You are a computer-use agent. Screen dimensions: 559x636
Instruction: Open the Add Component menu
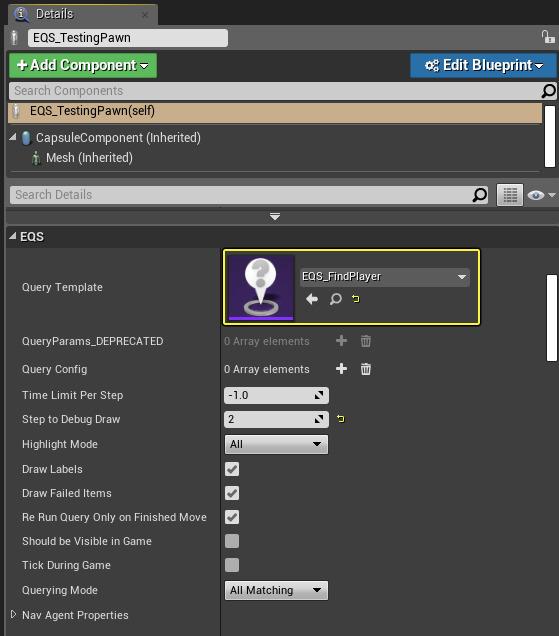pos(83,65)
